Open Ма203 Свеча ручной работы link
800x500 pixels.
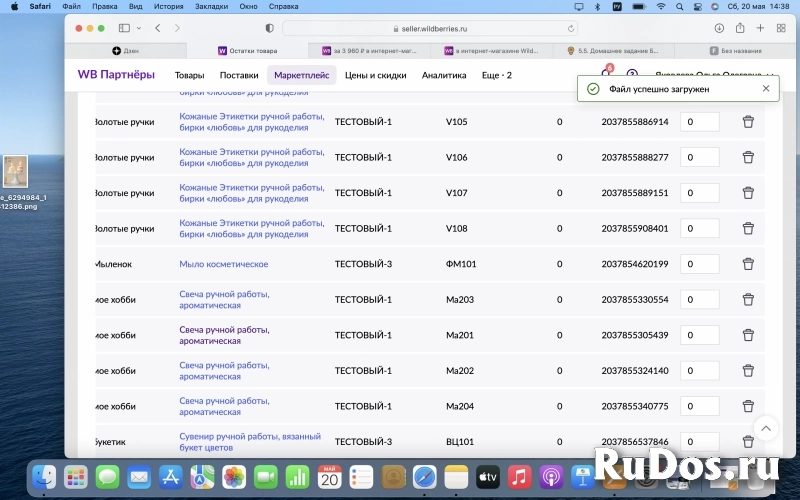(224, 299)
